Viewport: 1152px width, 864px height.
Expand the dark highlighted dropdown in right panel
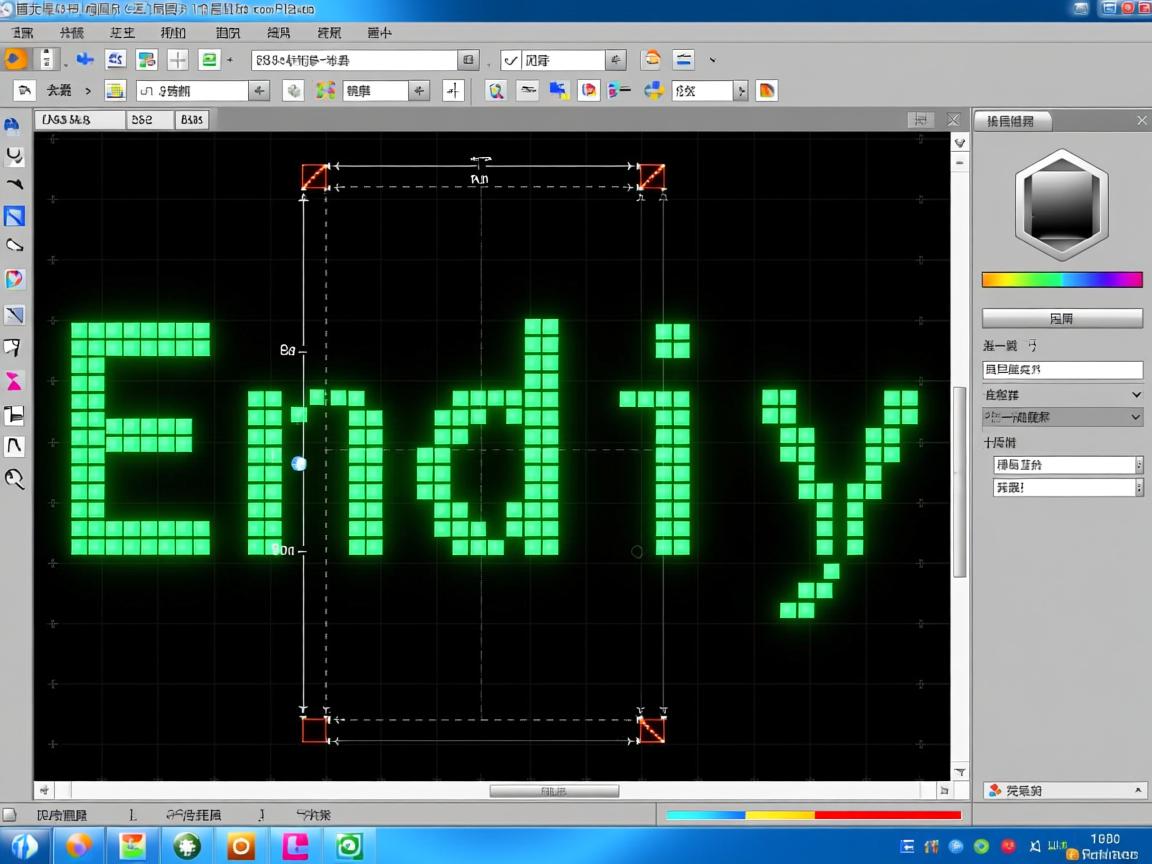pos(1135,417)
